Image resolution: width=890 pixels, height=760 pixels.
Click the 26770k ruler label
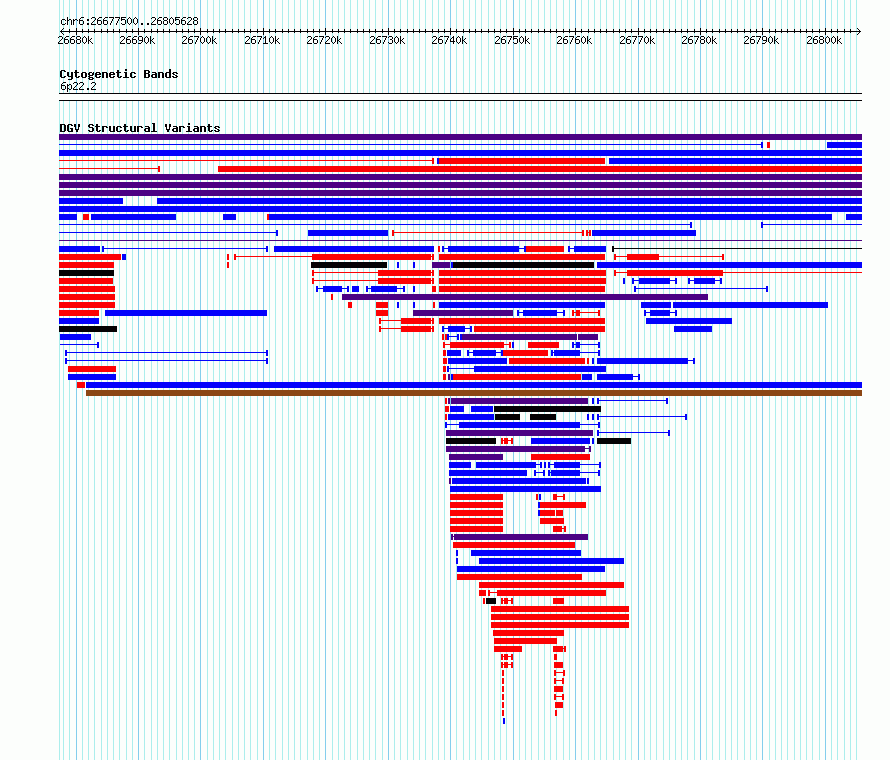(637, 40)
